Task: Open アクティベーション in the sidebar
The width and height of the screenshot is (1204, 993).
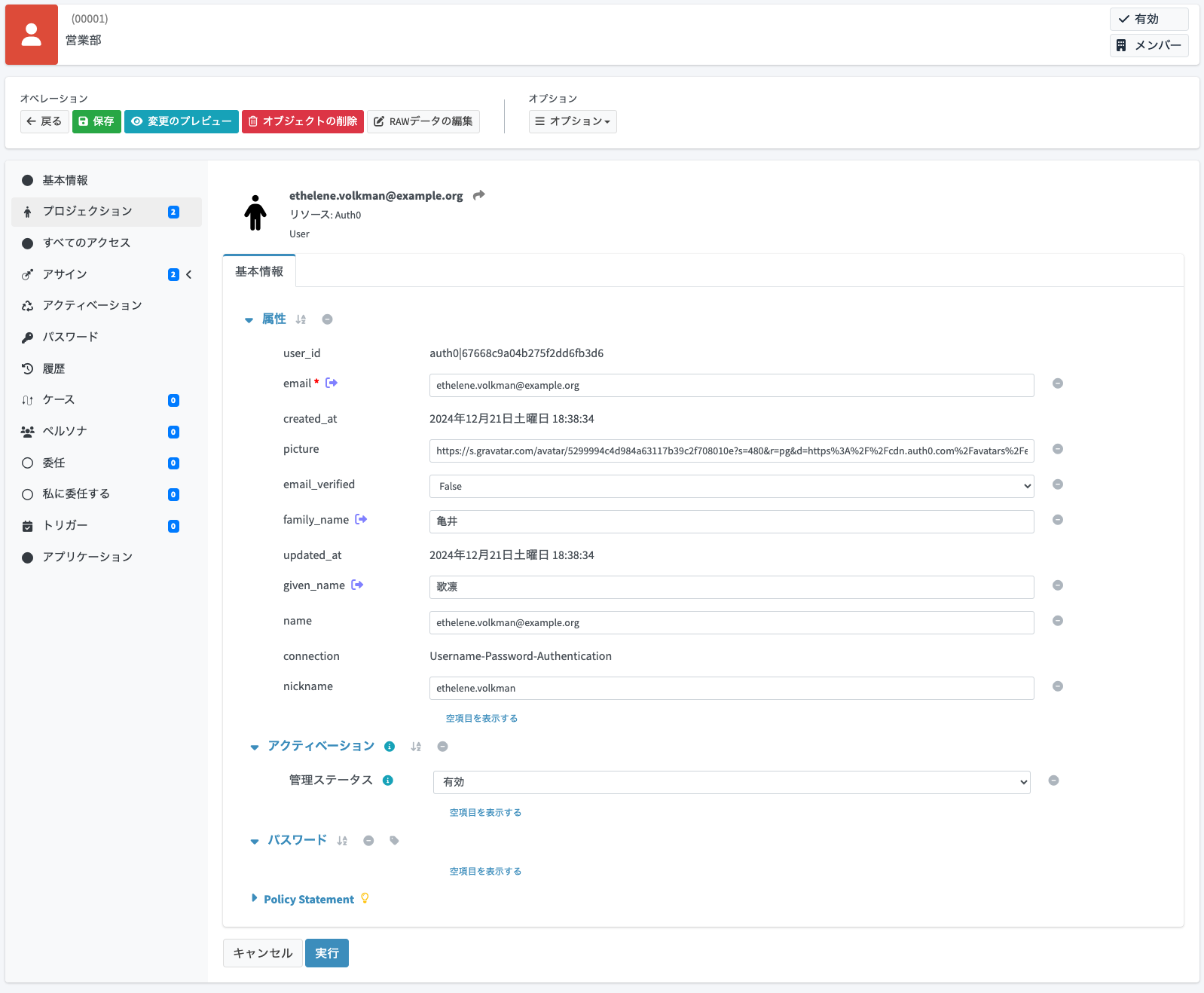Action: 106,305
